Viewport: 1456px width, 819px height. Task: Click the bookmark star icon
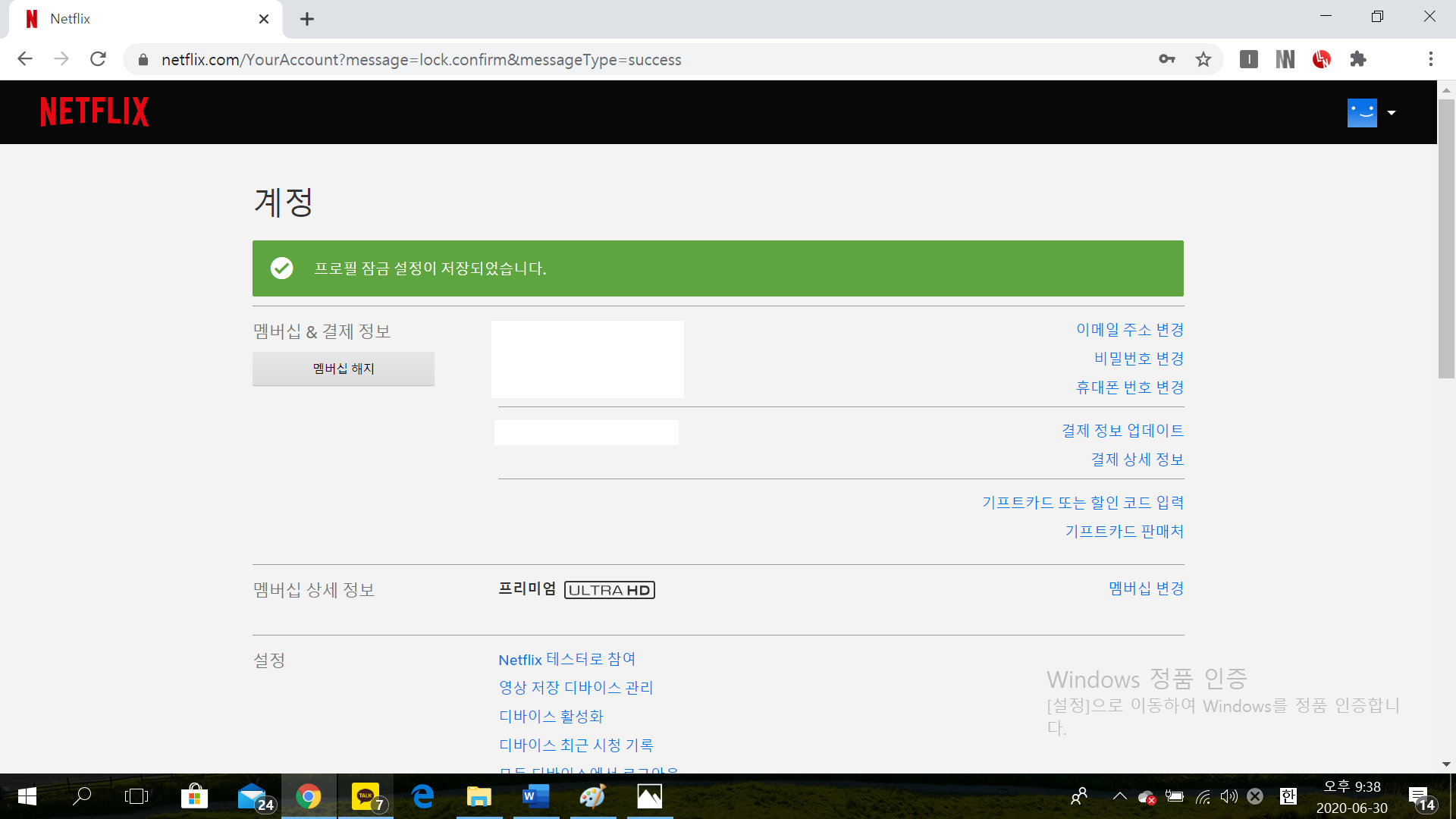click(1203, 59)
